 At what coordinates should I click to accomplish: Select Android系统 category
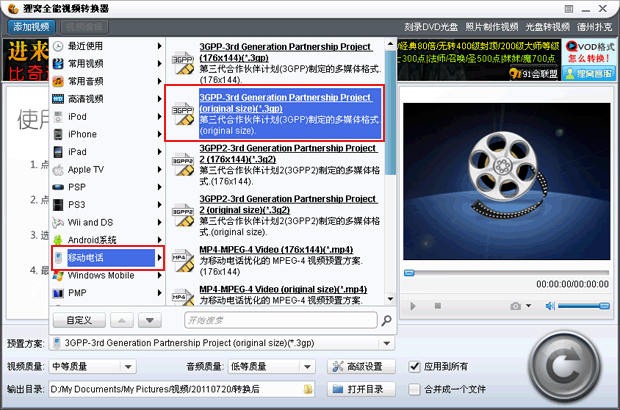click(x=107, y=240)
